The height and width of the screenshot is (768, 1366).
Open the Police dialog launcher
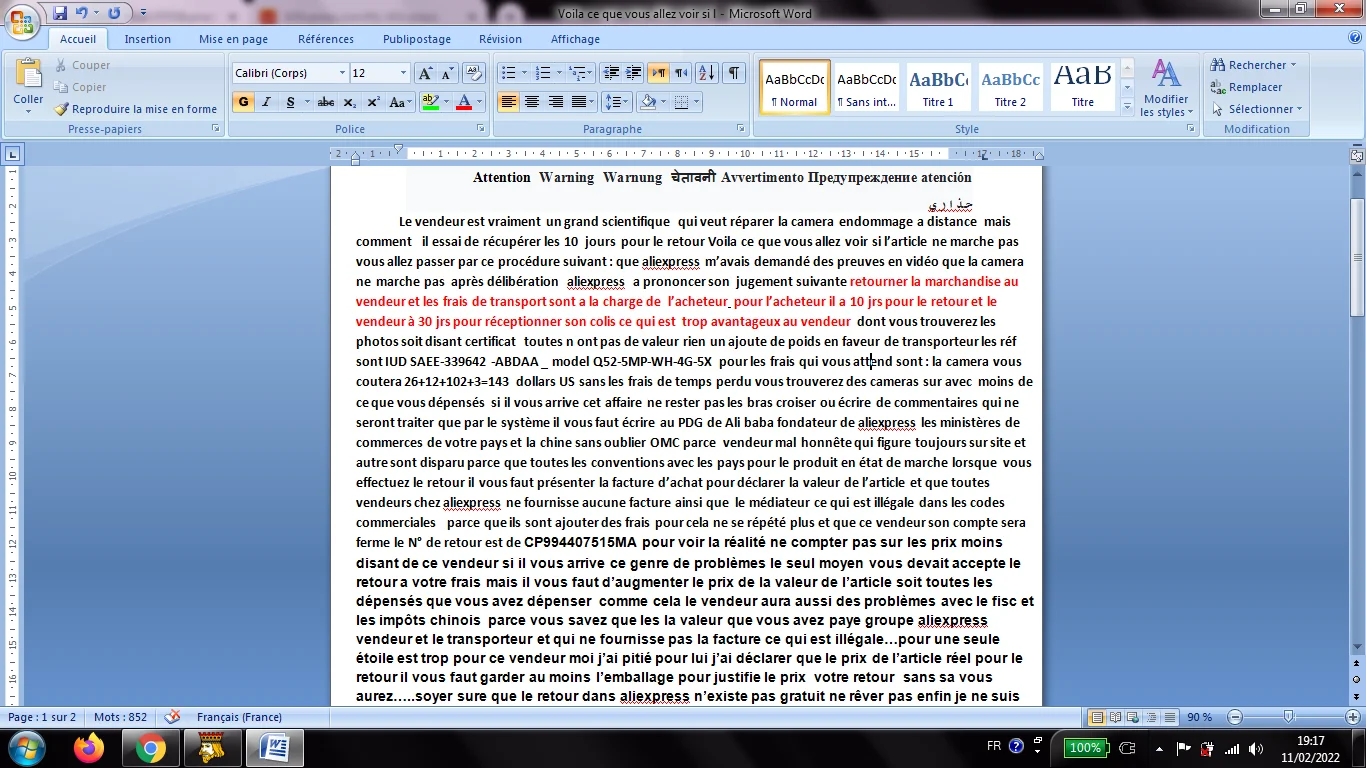point(480,129)
